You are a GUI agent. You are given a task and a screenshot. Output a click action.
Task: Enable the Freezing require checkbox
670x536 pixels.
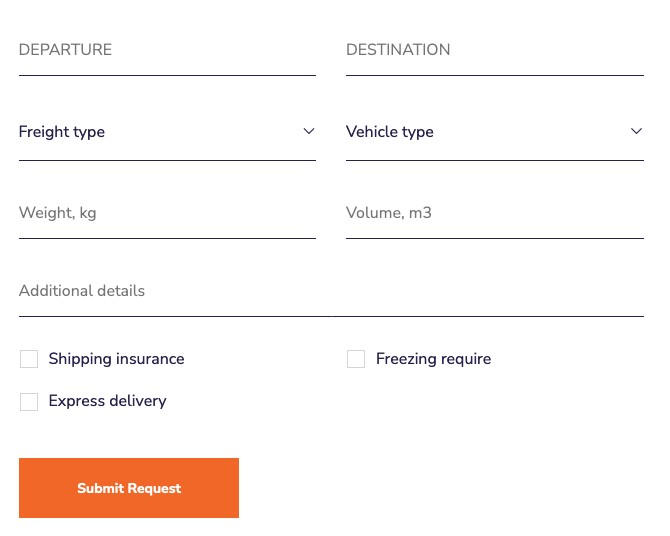(356, 359)
